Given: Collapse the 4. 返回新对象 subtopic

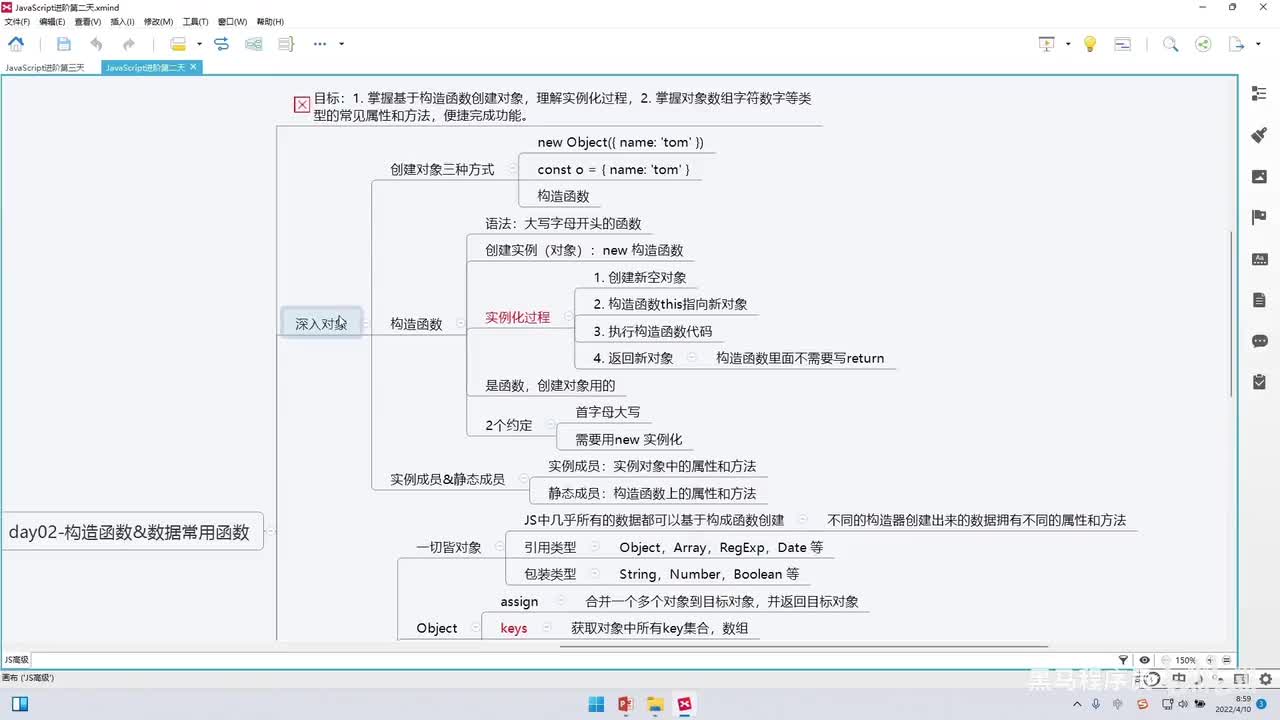Looking at the screenshot, I should point(691,357).
